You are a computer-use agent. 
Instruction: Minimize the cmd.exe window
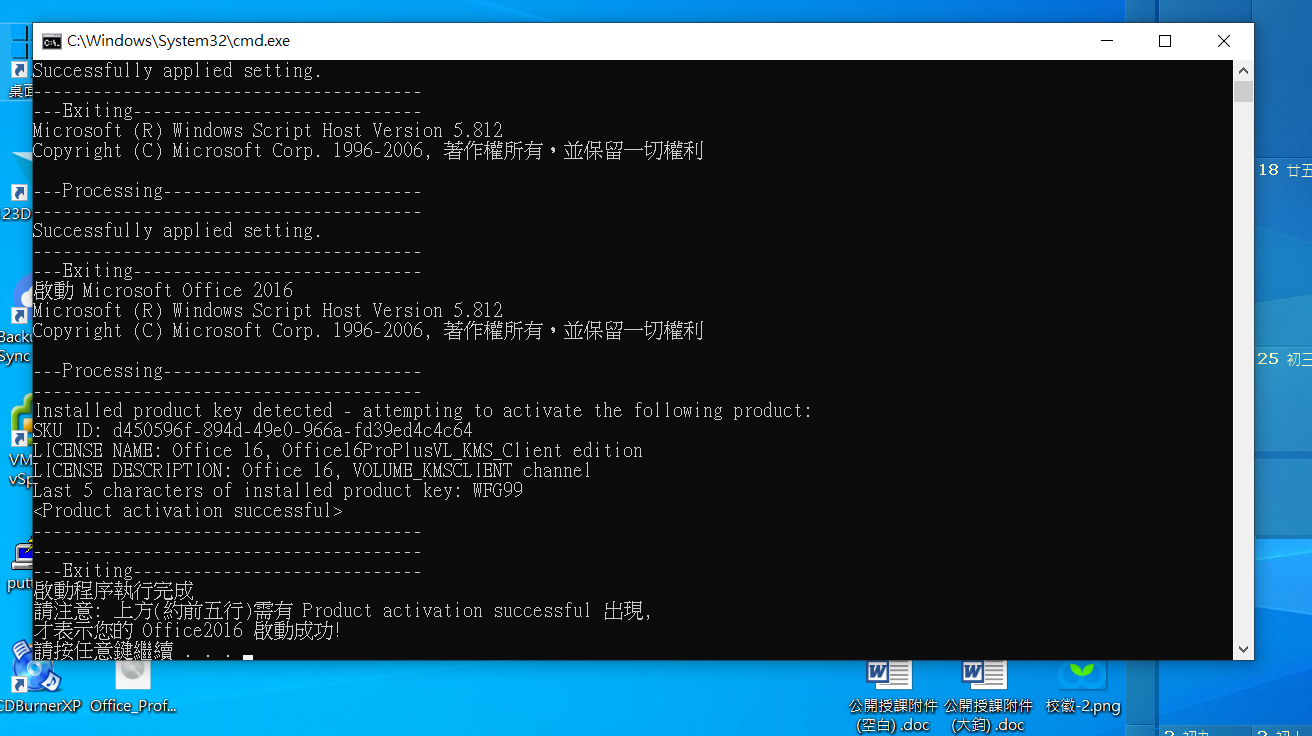pos(1107,41)
